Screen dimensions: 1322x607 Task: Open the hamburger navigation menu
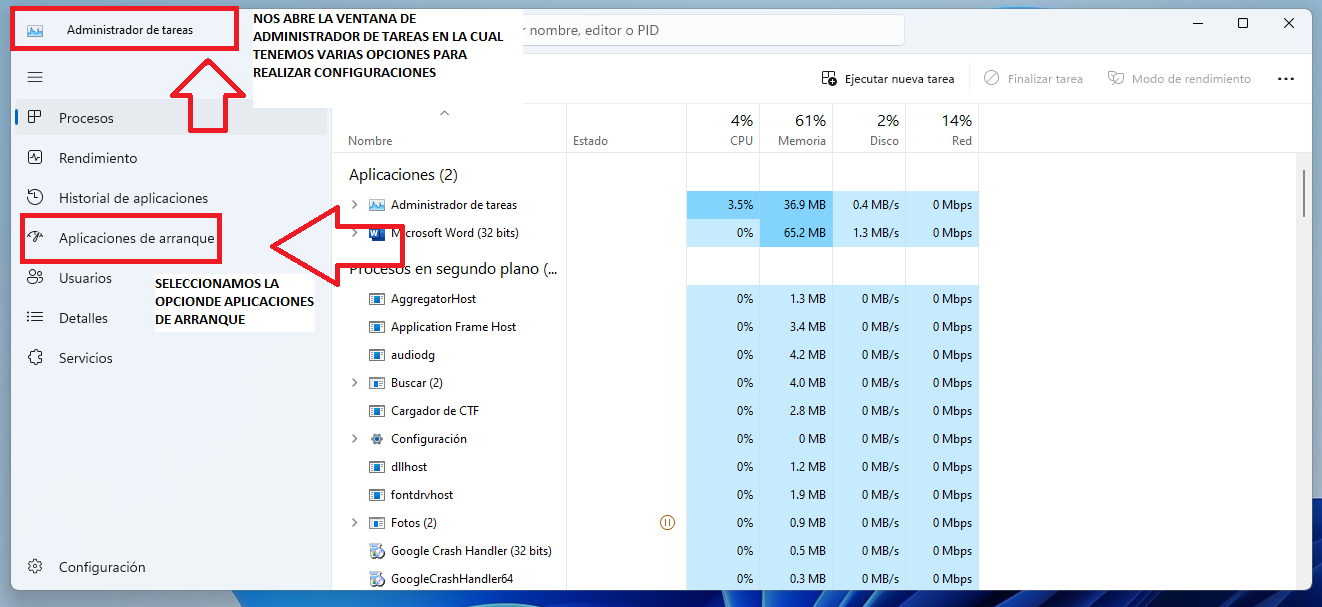pos(35,77)
